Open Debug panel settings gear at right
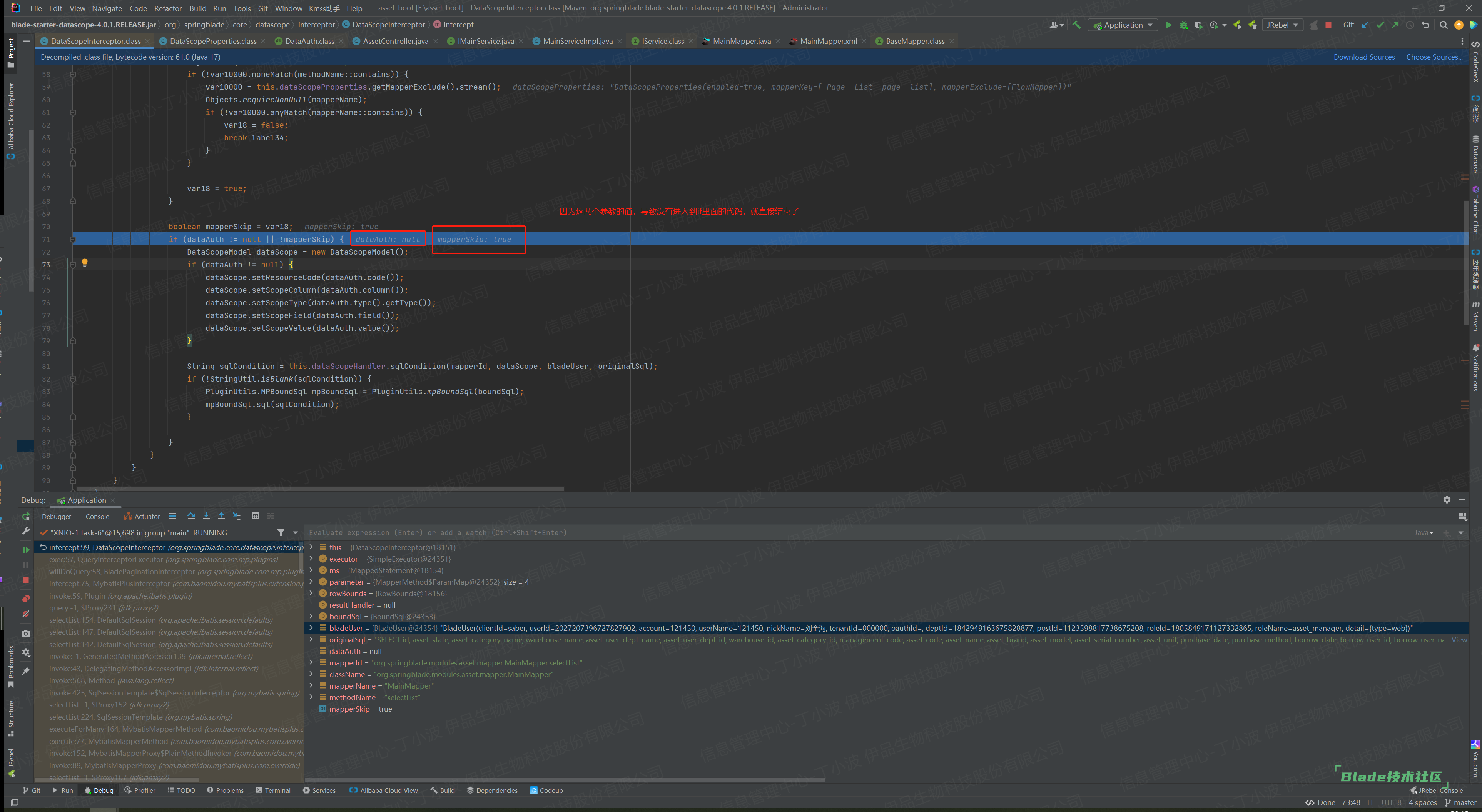The image size is (1482, 812). click(1446, 500)
